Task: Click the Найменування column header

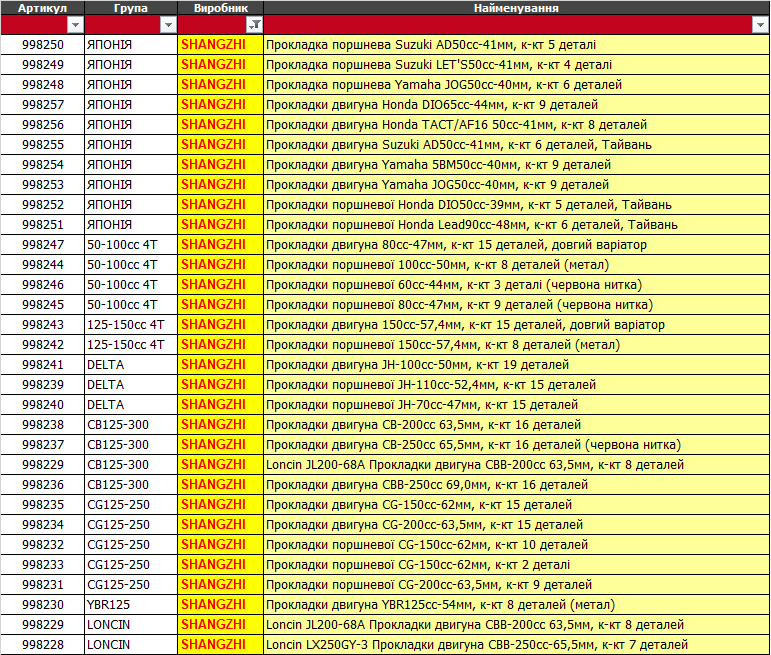Action: [x=516, y=8]
